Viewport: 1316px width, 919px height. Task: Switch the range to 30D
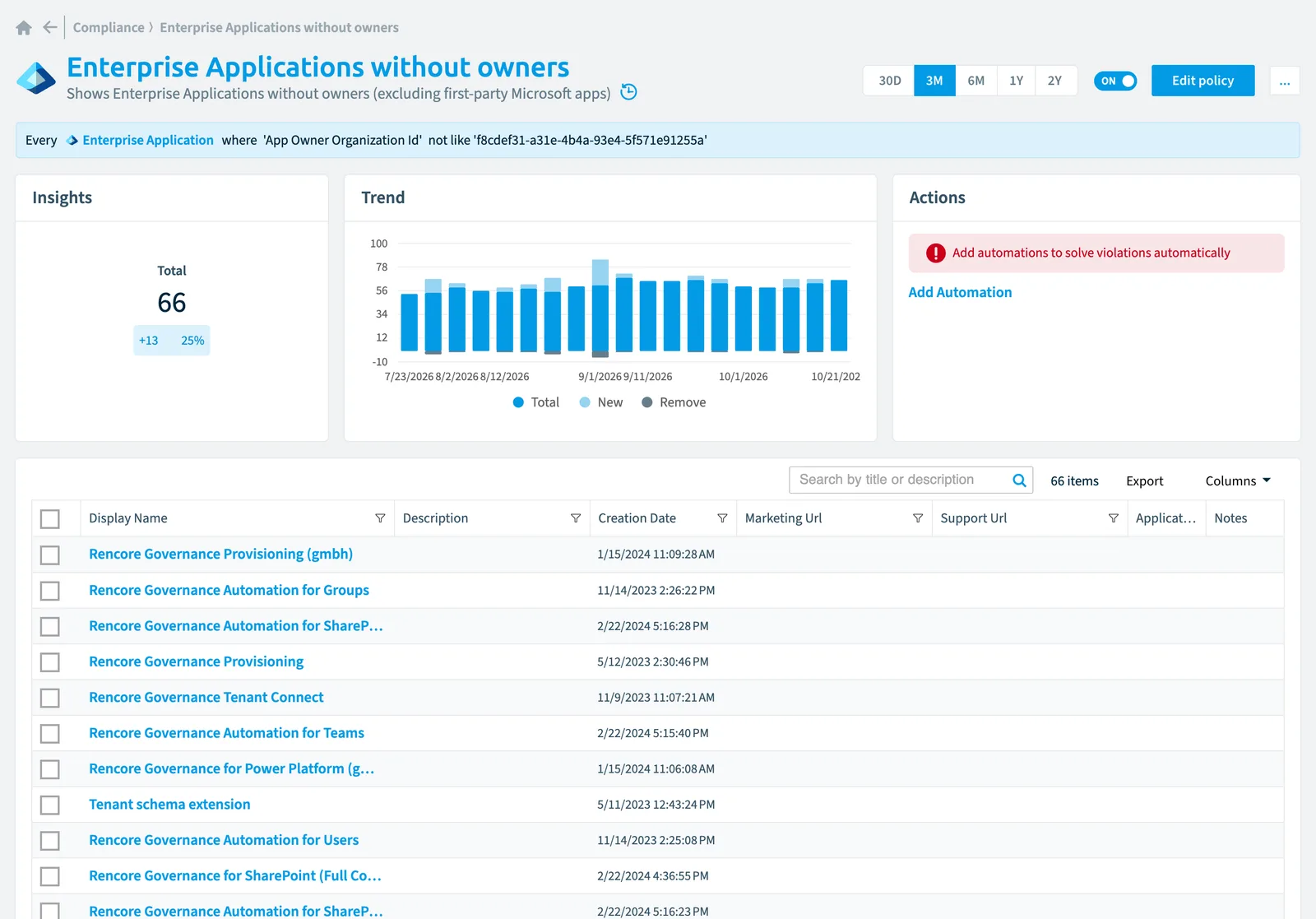890,81
